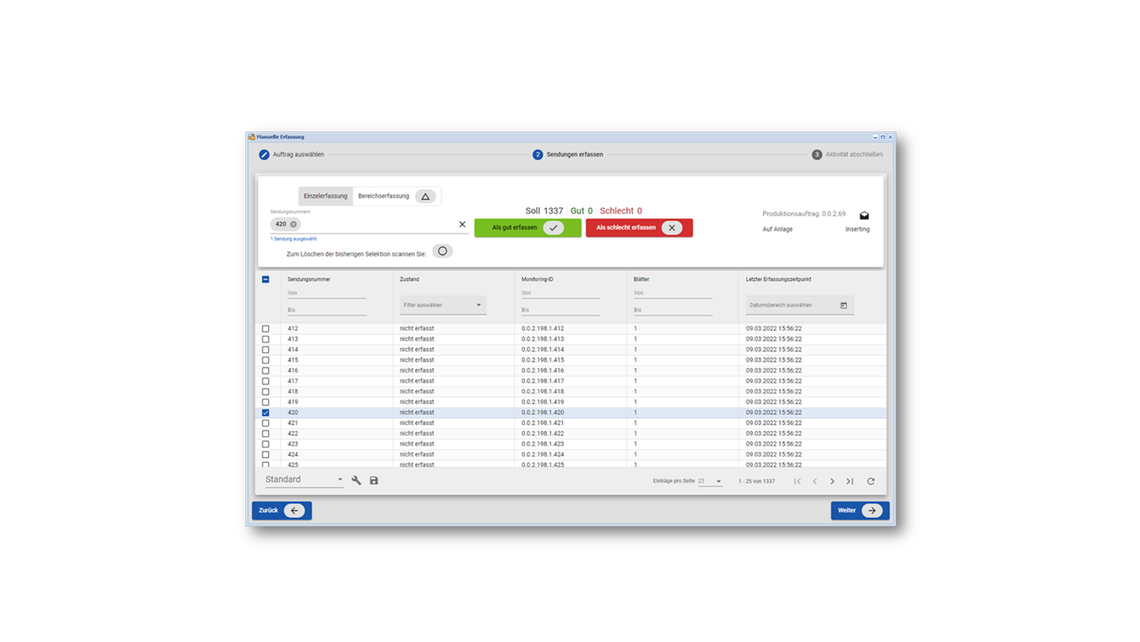This screenshot has width=1140, height=642.
Task: Remove the 420 chip from selection
Action: point(293,225)
